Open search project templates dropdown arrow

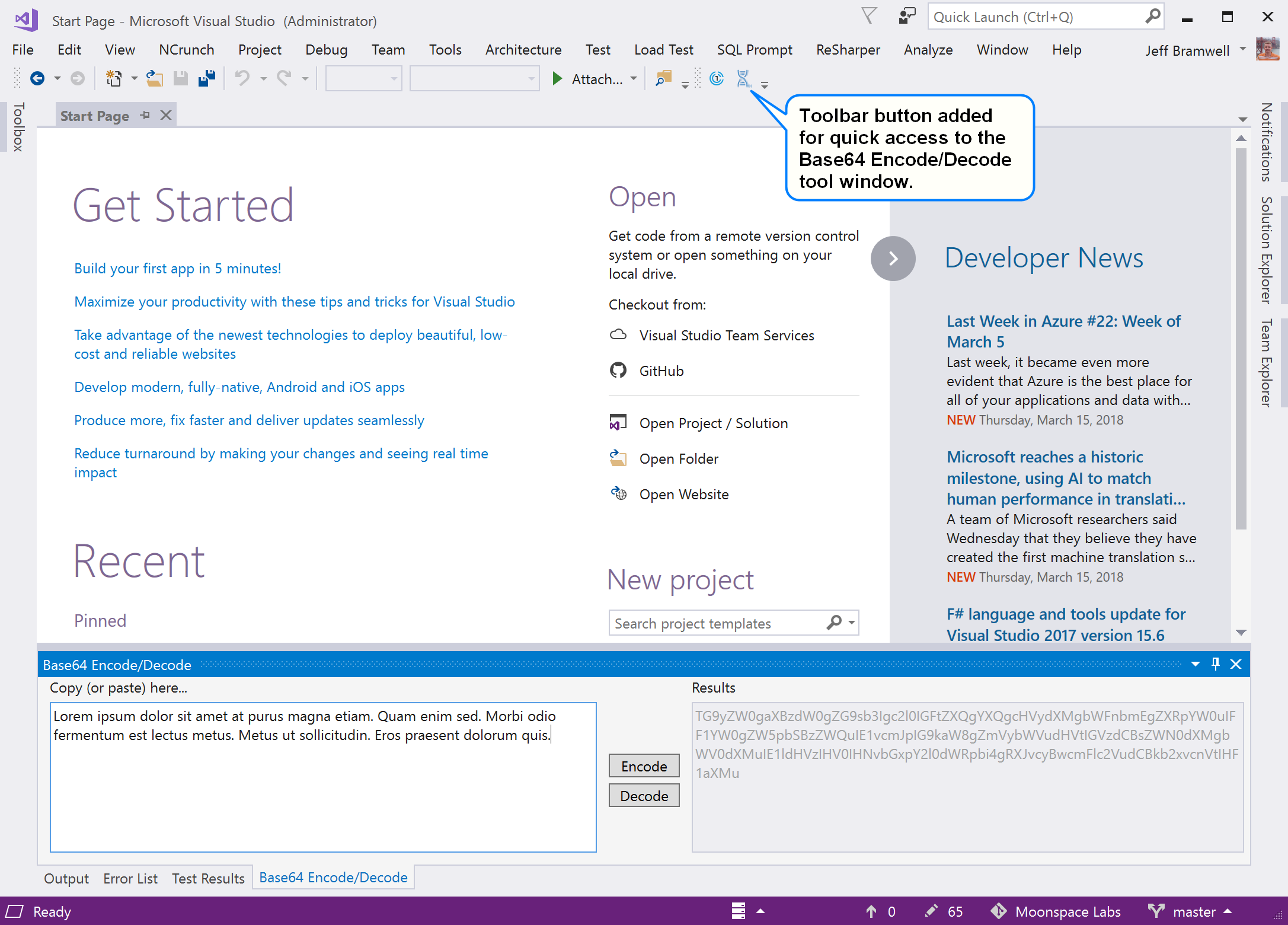point(851,623)
